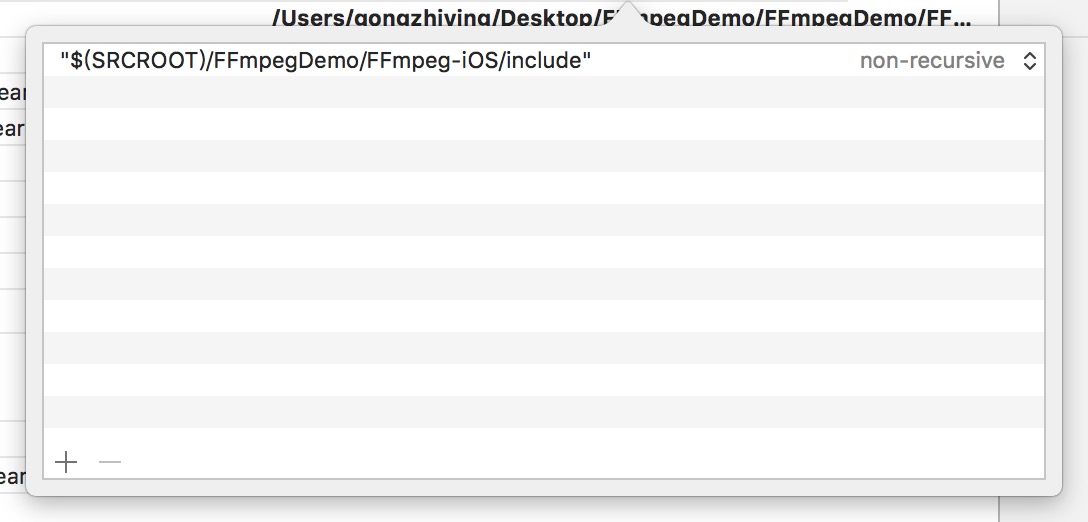Click the first empty gray row below the path
The height and width of the screenshot is (522, 1088).
click(544, 92)
